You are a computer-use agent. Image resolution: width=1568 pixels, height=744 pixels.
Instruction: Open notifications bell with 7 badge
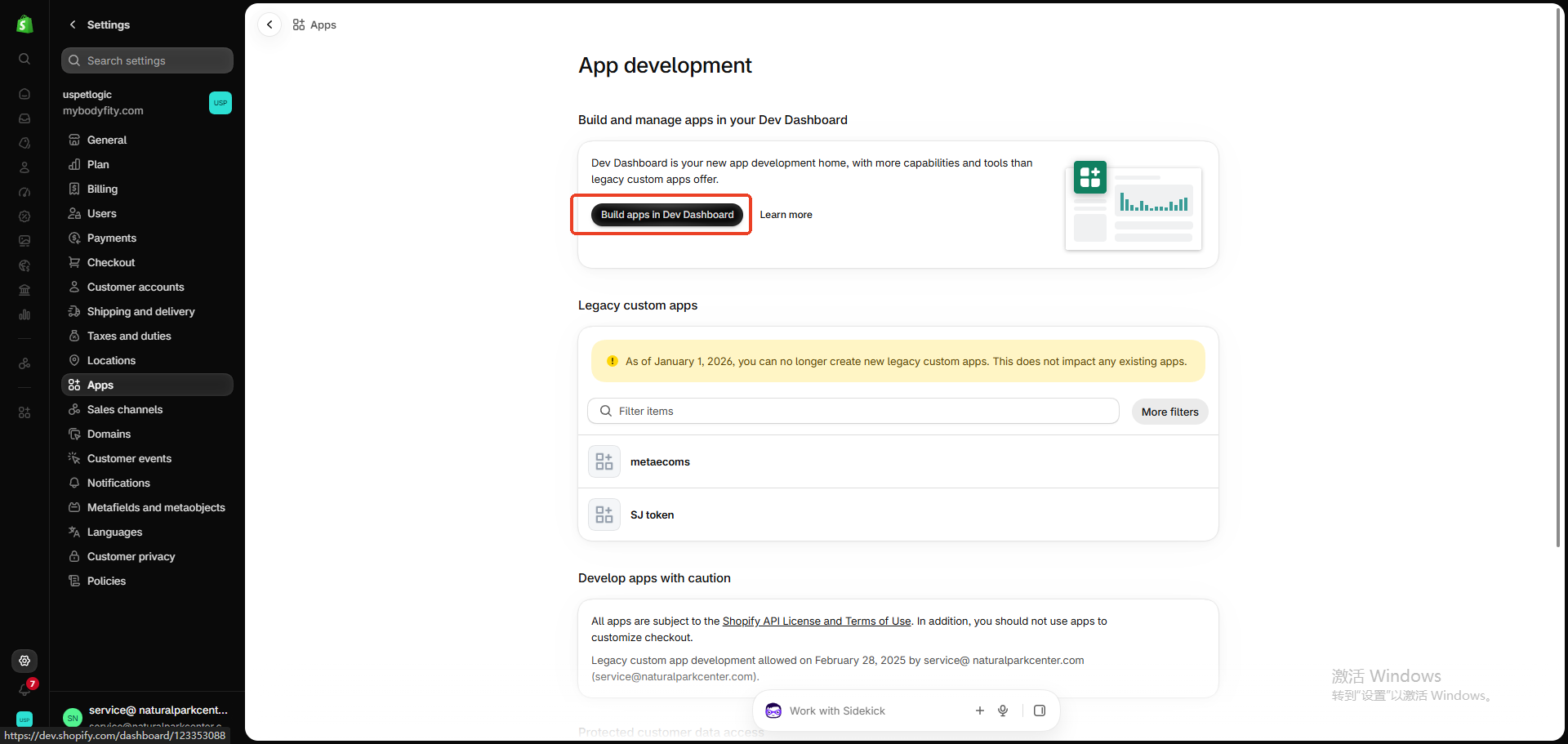point(25,688)
